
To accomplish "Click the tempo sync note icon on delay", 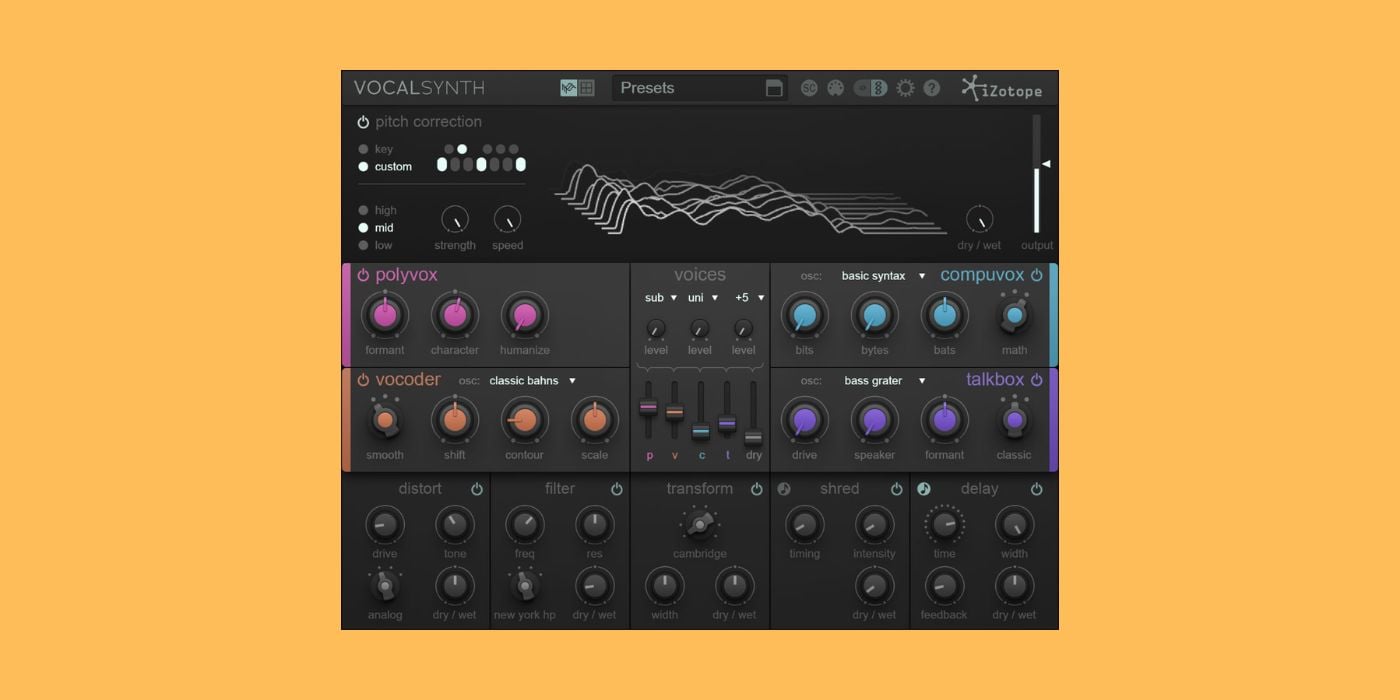I will coord(923,489).
